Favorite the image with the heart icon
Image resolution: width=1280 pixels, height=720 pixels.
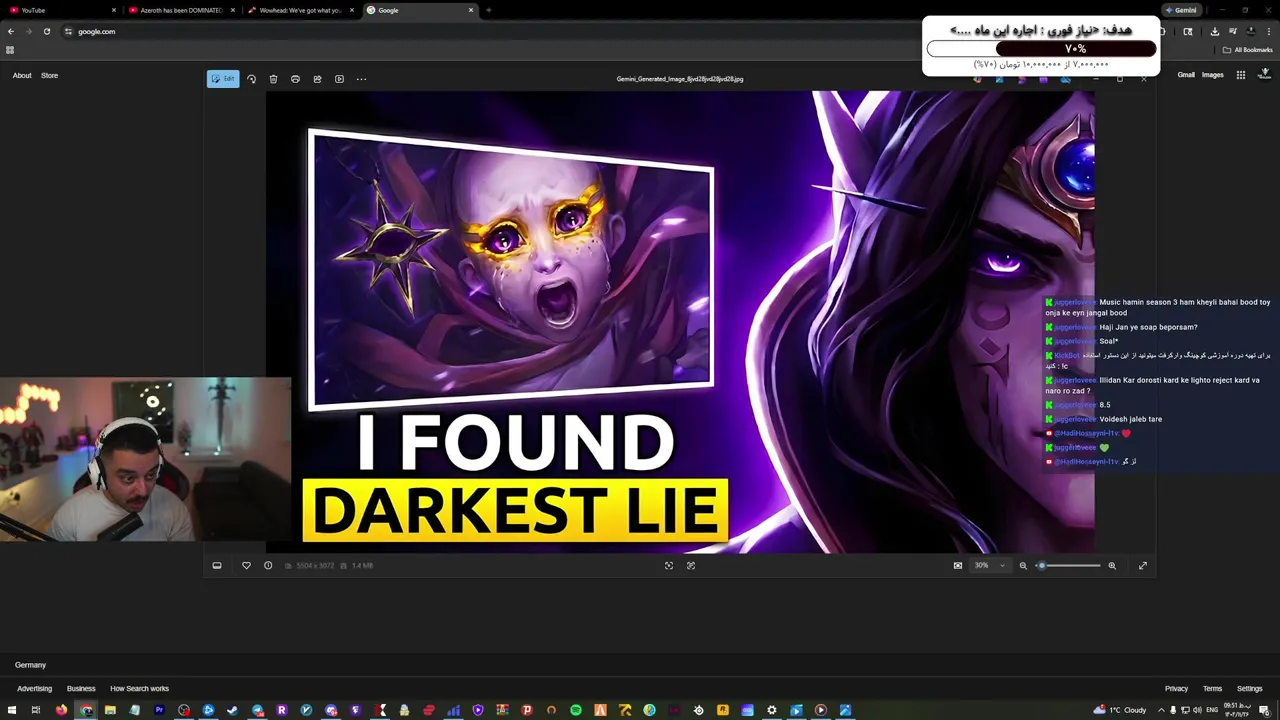[x=246, y=565]
